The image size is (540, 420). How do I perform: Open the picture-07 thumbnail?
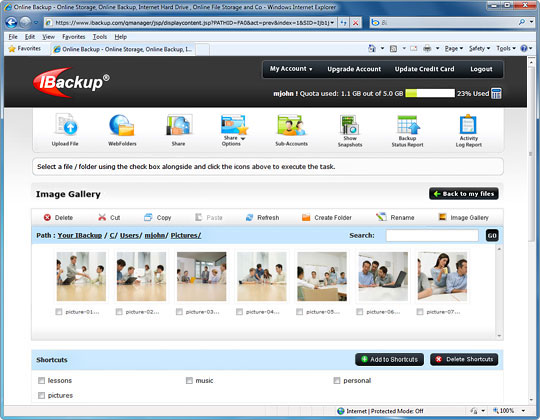coord(442,276)
